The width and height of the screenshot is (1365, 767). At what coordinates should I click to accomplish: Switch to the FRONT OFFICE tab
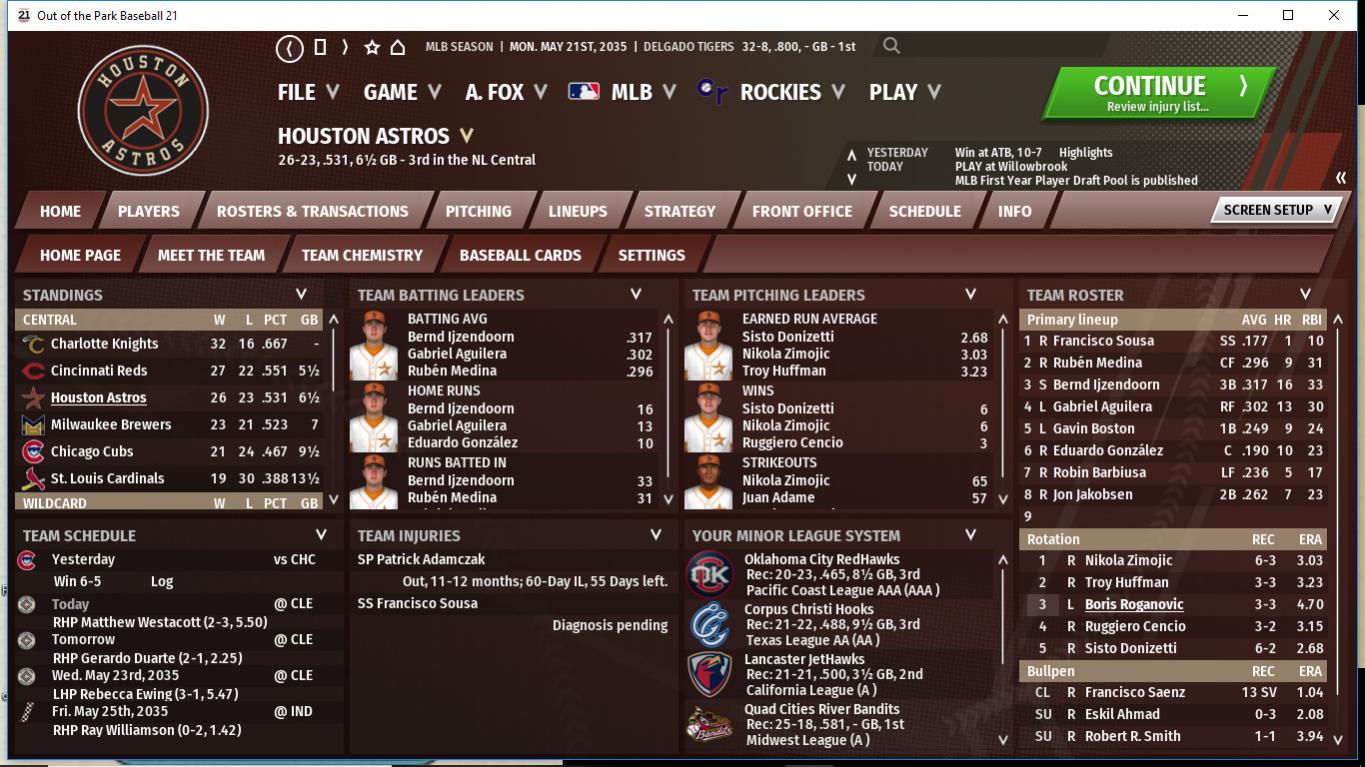pos(802,211)
